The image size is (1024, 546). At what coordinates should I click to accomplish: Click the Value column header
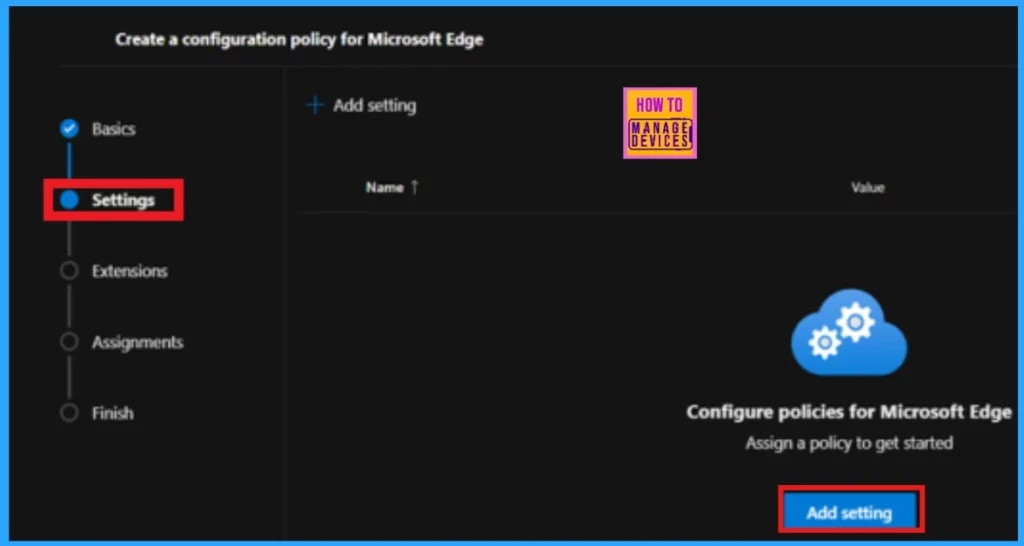coord(867,188)
